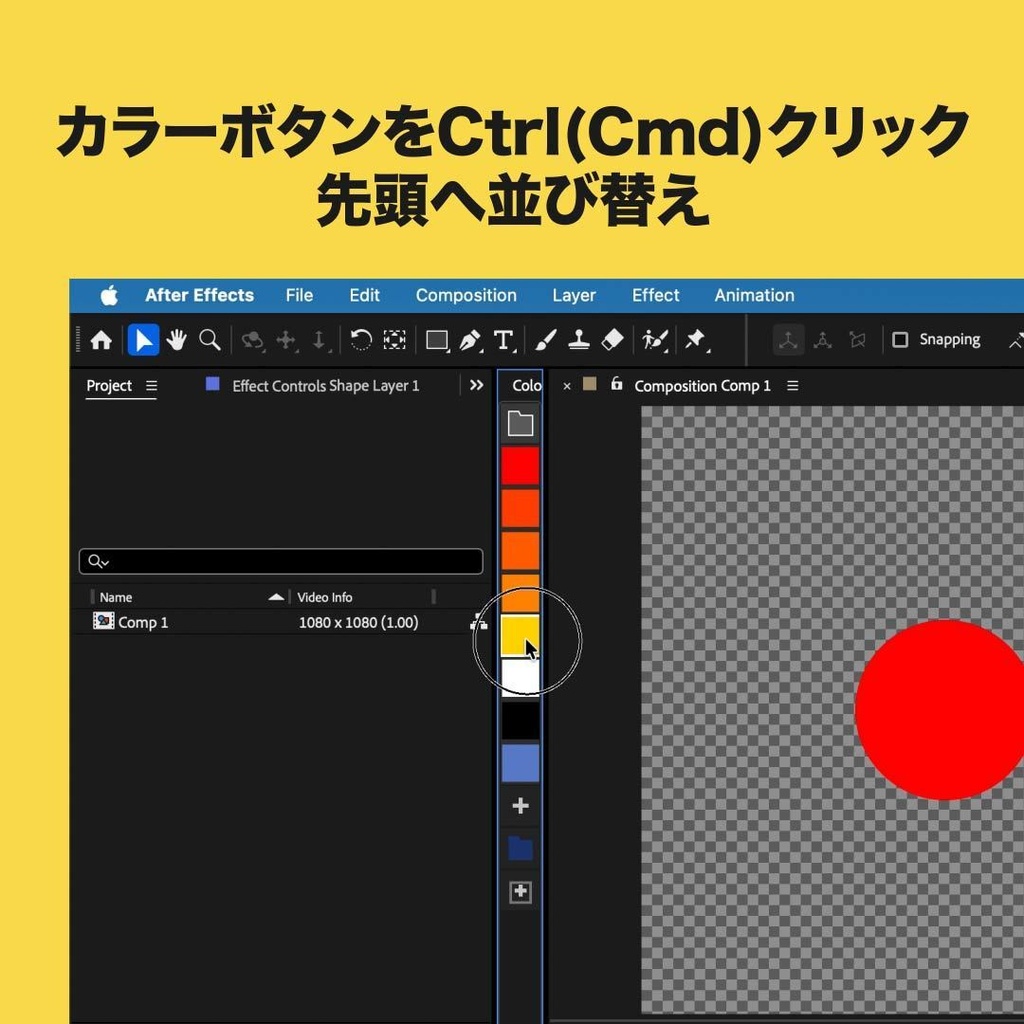
Task: Select the Hand tool
Action: pos(177,340)
